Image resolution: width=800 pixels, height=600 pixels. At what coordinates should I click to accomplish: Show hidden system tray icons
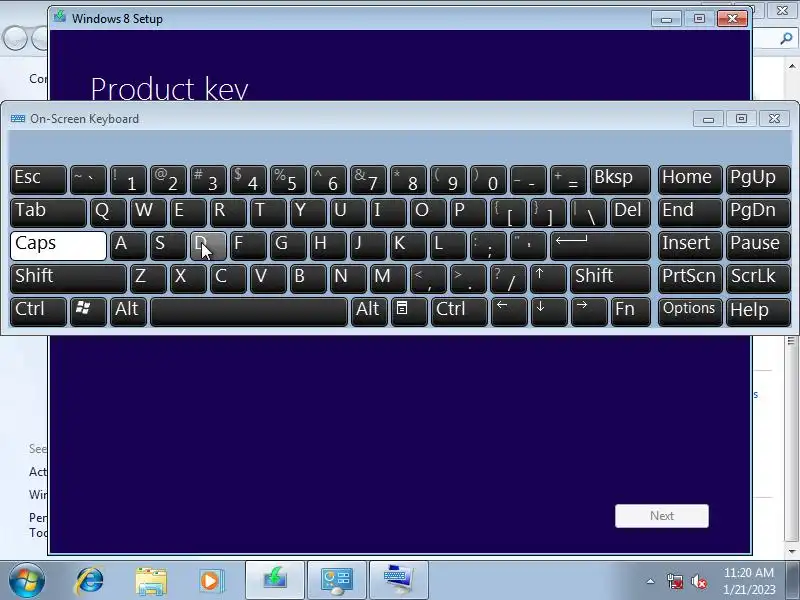click(x=651, y=581)
